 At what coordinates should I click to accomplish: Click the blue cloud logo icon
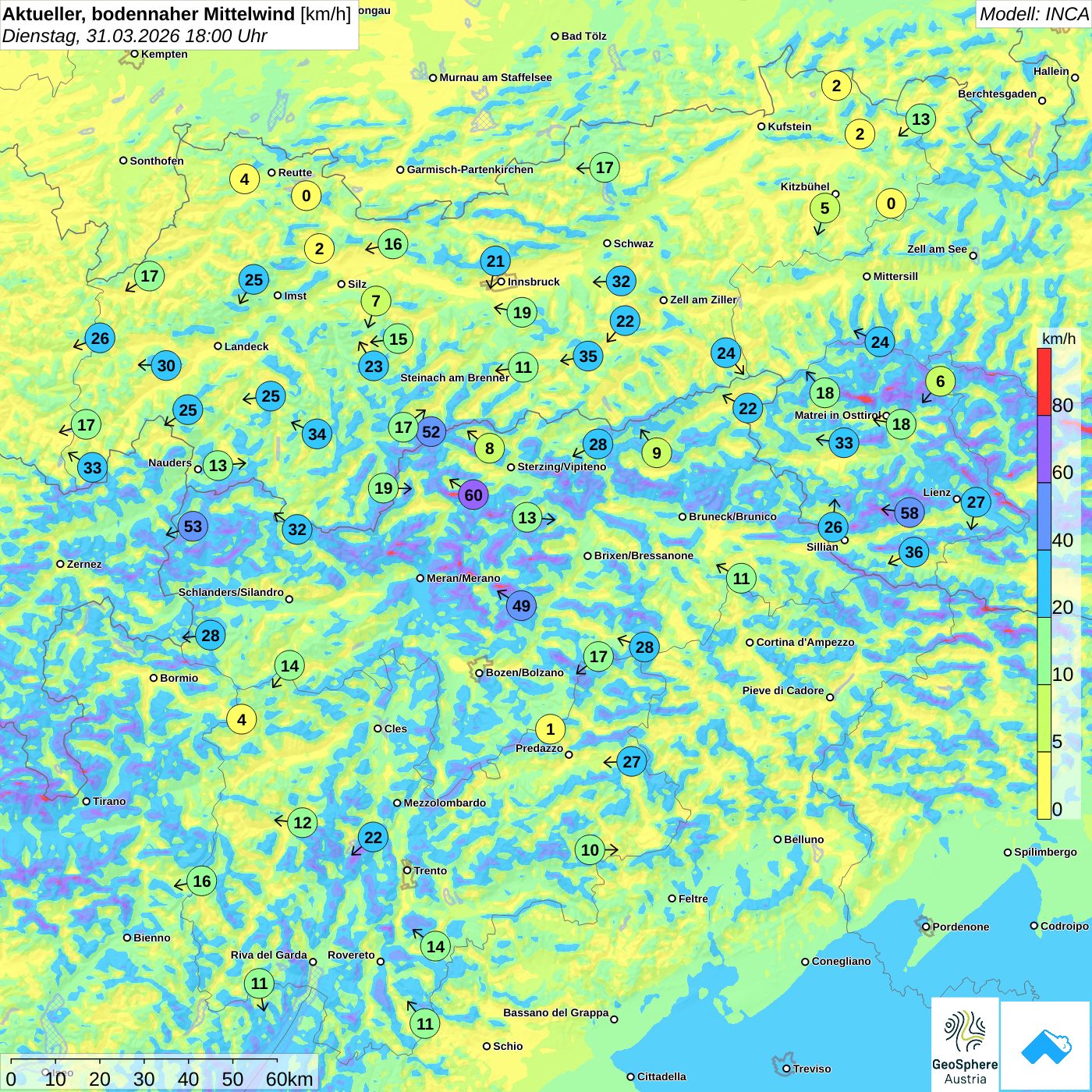[1046, 1046]
